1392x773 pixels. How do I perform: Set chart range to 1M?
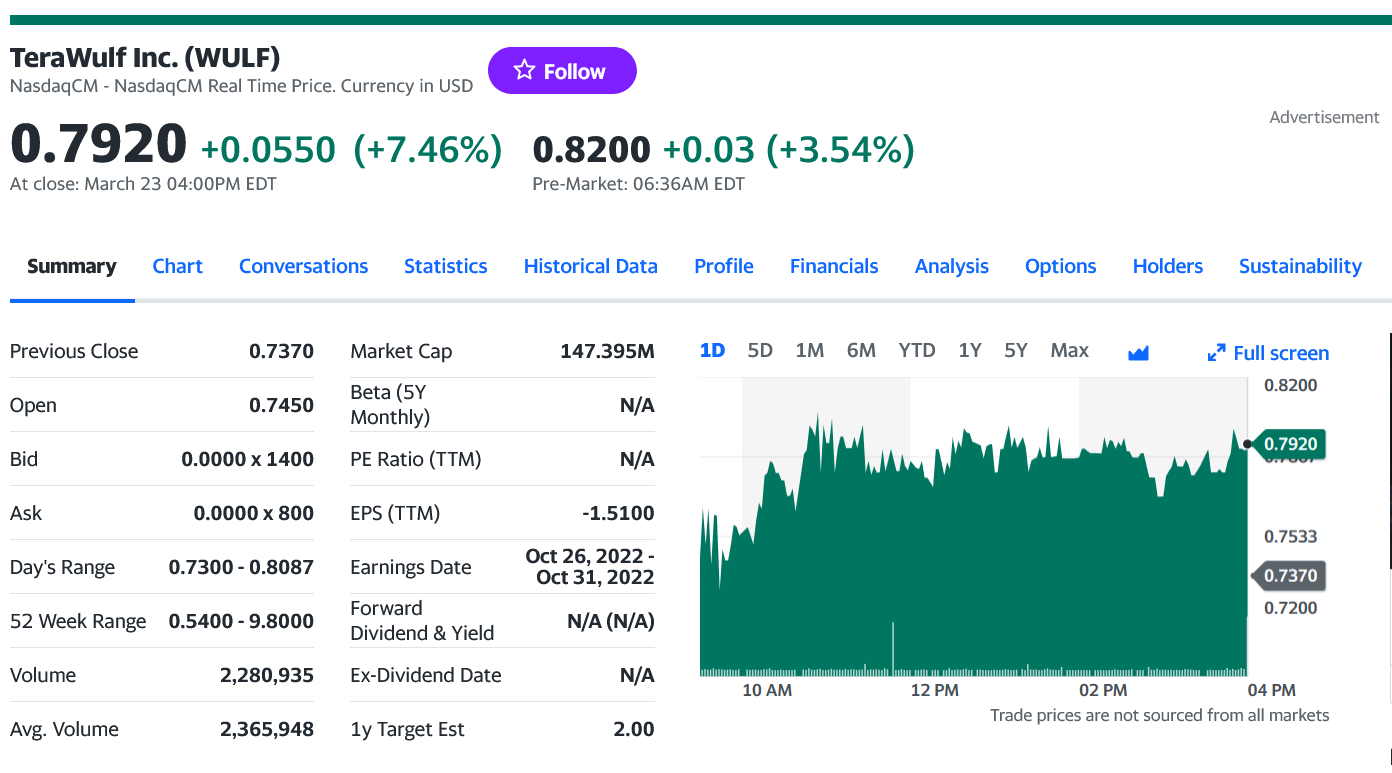click(809, 350)
